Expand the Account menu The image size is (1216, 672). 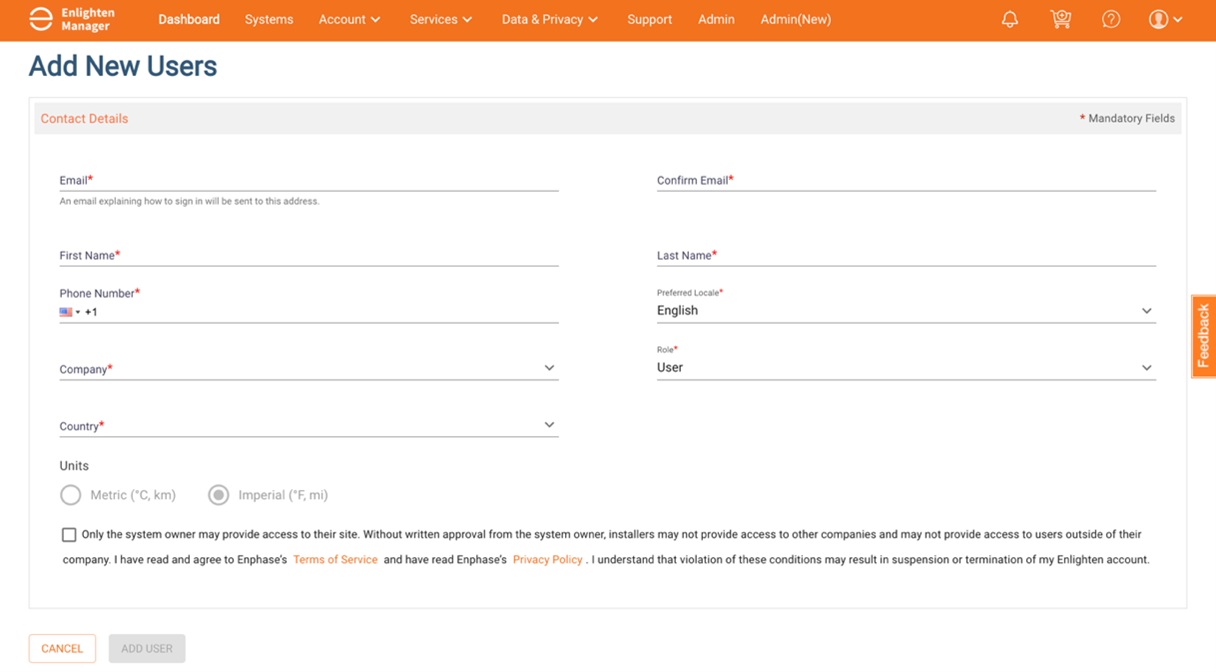(349, 19)
